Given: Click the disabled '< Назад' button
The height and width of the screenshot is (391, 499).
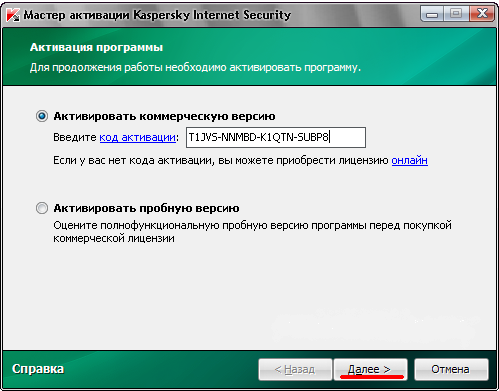Looking at the screenshot, I should click(x=295, y=369).
